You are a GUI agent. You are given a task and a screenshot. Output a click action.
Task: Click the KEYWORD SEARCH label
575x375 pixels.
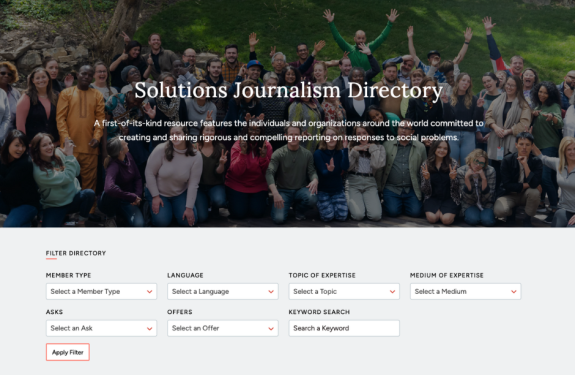pyautogui.click(x=319, y=312)
